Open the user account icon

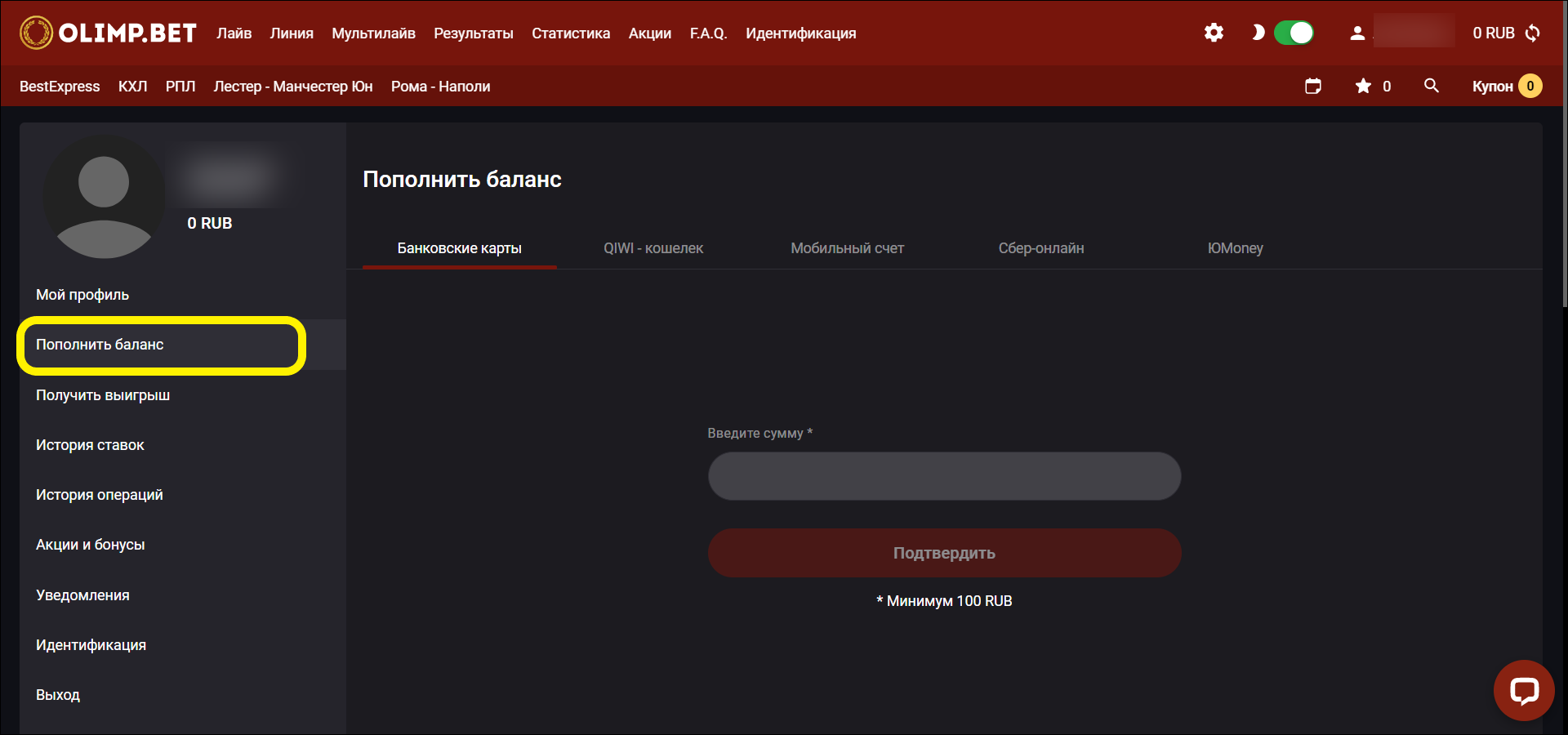(1357, 33)
